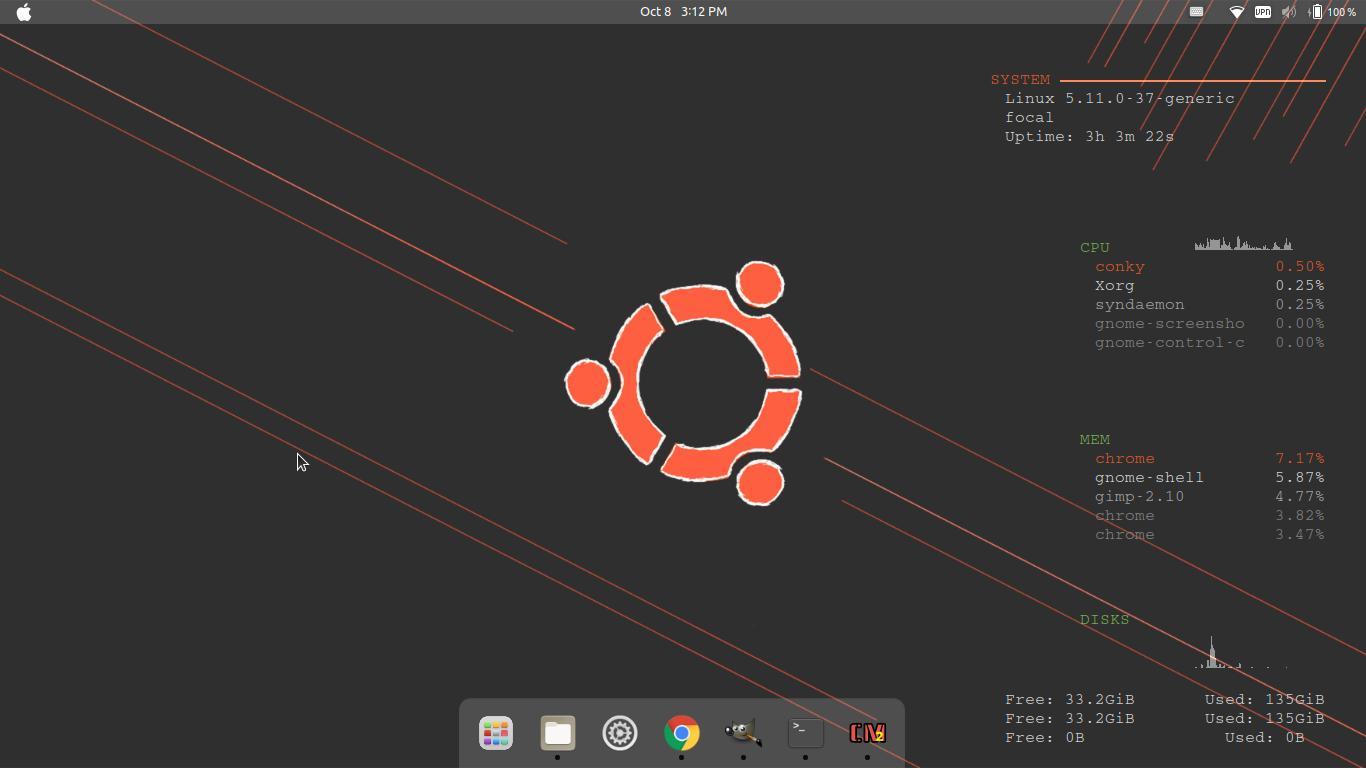The width and height of the screenshot is (1366, 768).
Task: Open the Terminal from the dock
Action: click(x=806, y=733)
